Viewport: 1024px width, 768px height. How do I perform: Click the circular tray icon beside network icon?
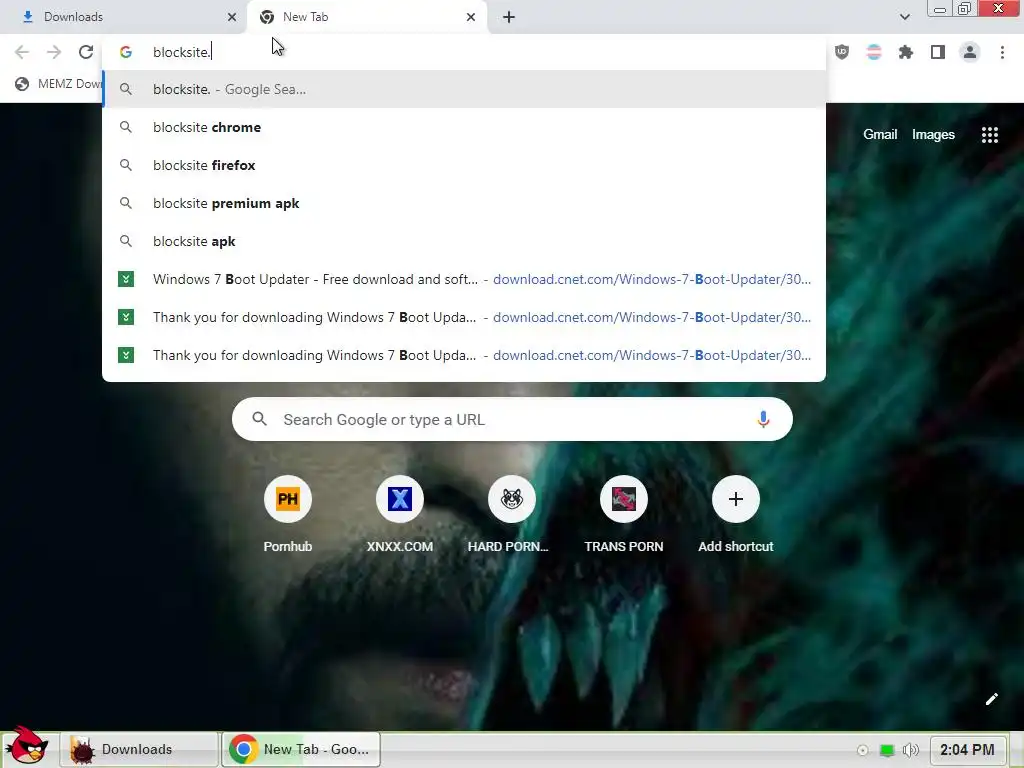tap(863, 750)
